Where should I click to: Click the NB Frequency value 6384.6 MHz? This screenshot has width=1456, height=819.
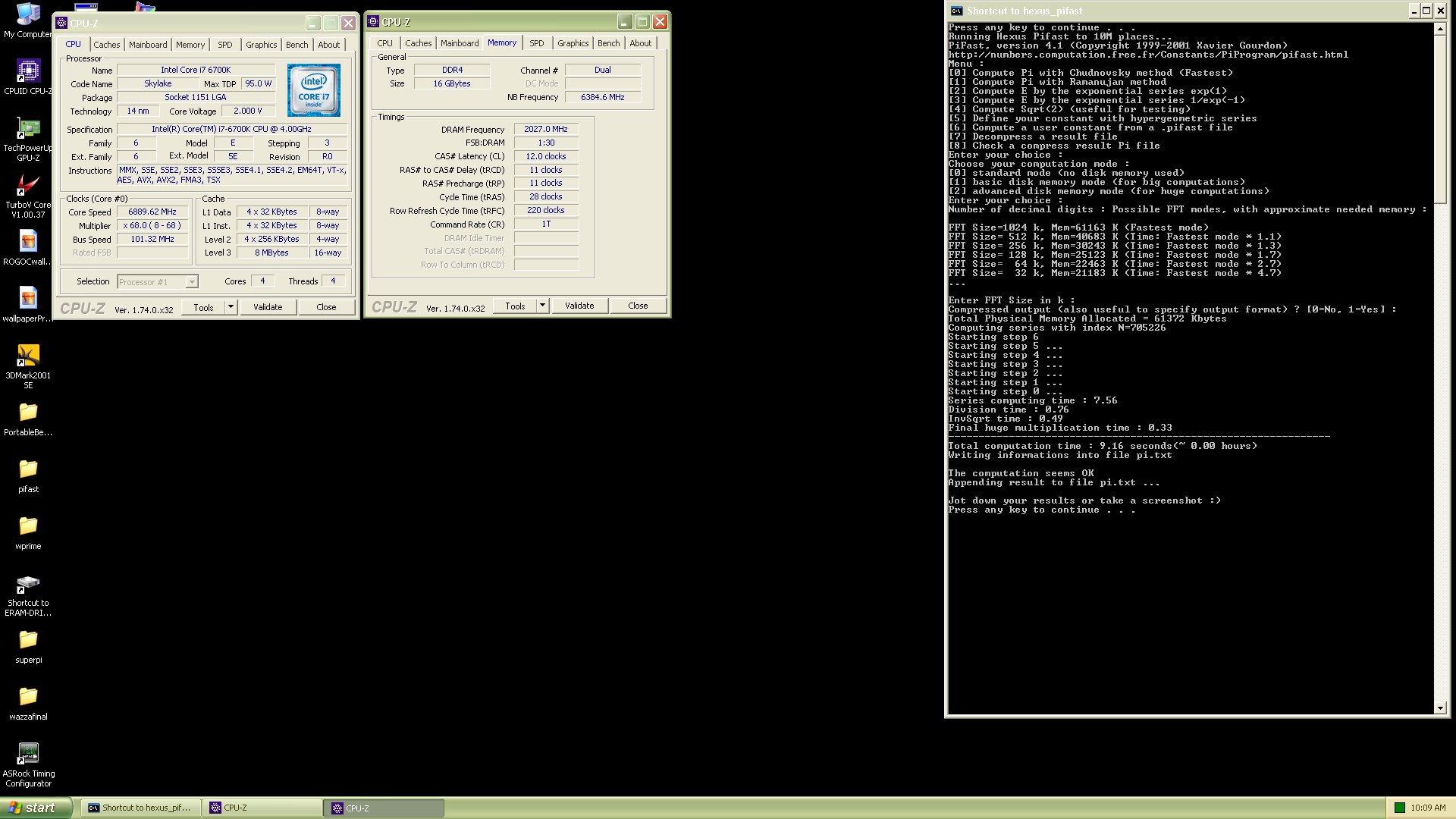point(603,98)
